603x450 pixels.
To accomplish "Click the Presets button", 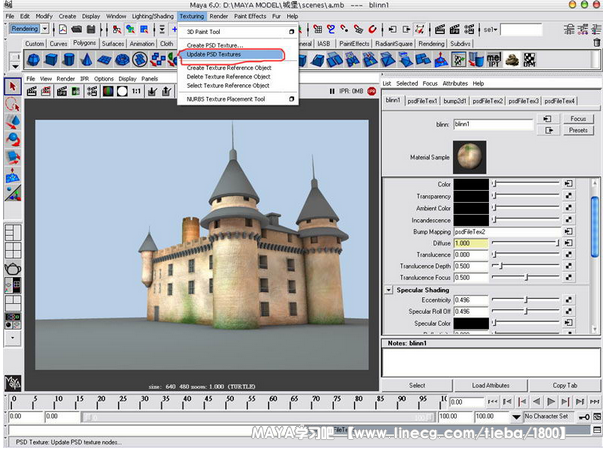I will pos(578,130).
